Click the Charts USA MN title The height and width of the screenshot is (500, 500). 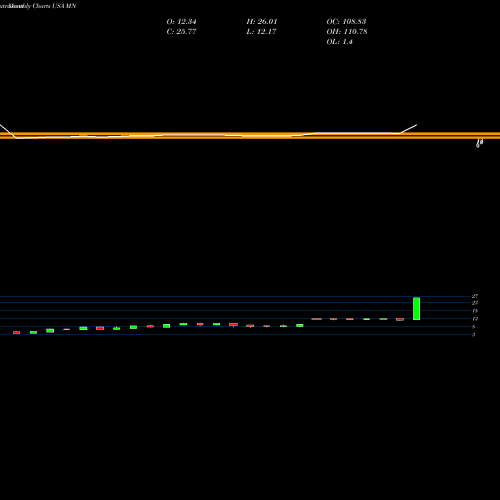(55, 6)
